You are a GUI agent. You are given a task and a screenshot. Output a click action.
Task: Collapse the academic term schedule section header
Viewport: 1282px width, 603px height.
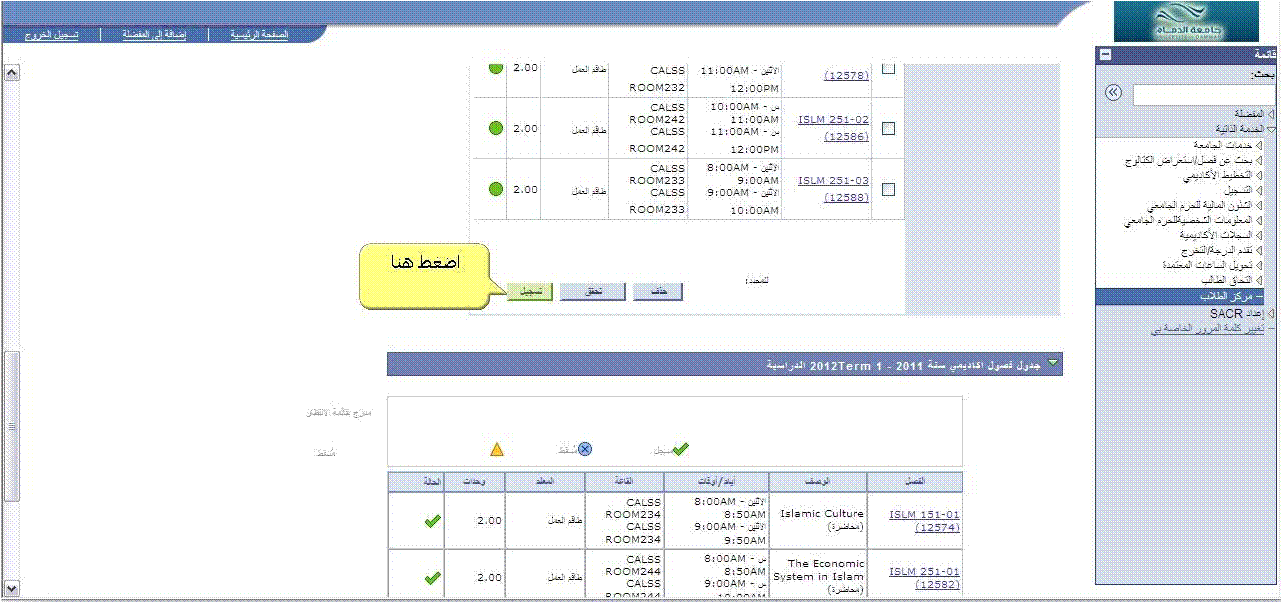click(1050, 365)
